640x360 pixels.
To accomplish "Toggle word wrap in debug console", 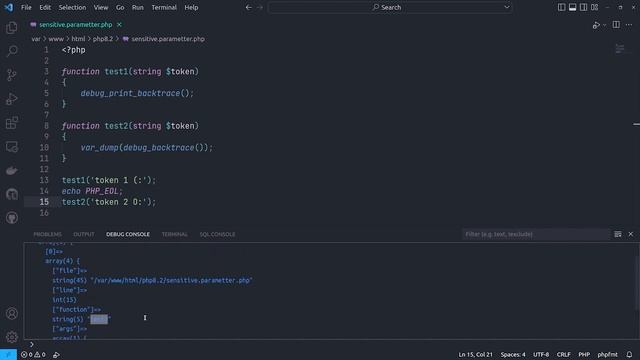I will [618, 234].
